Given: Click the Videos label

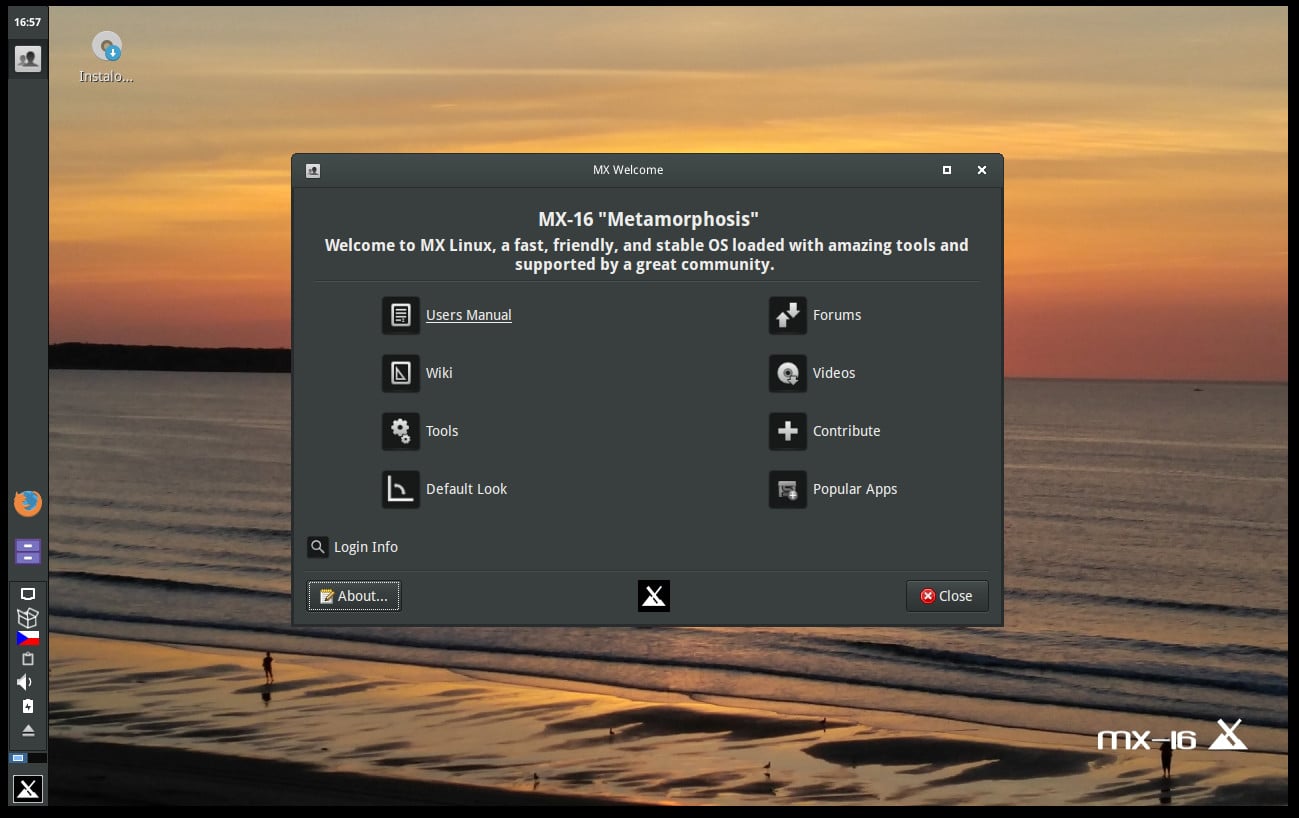Looking at the screenshot, I should tap(834, 373).
